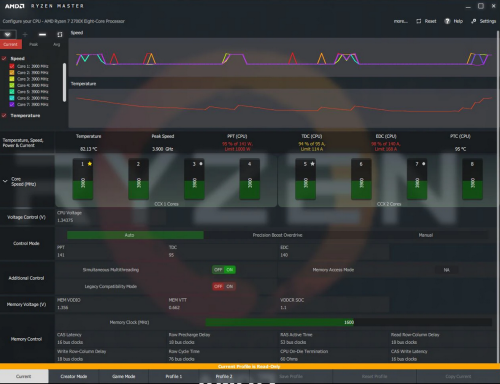This screenshot has height=384, width=500.
Task: Collapse the Core Speed (MHz) section chevron
Action: [5, 181]
